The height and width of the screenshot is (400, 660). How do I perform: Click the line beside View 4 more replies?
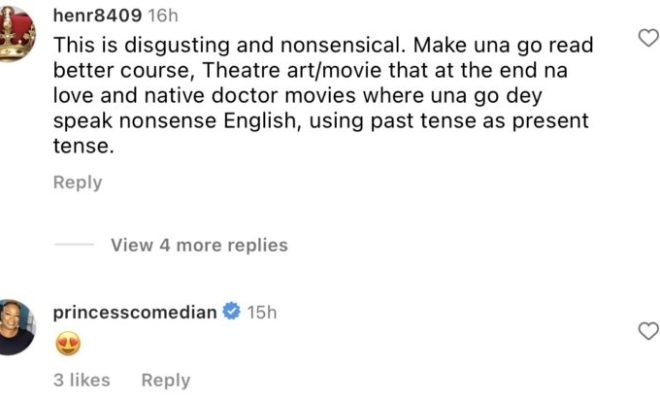[x=75, y=245]
